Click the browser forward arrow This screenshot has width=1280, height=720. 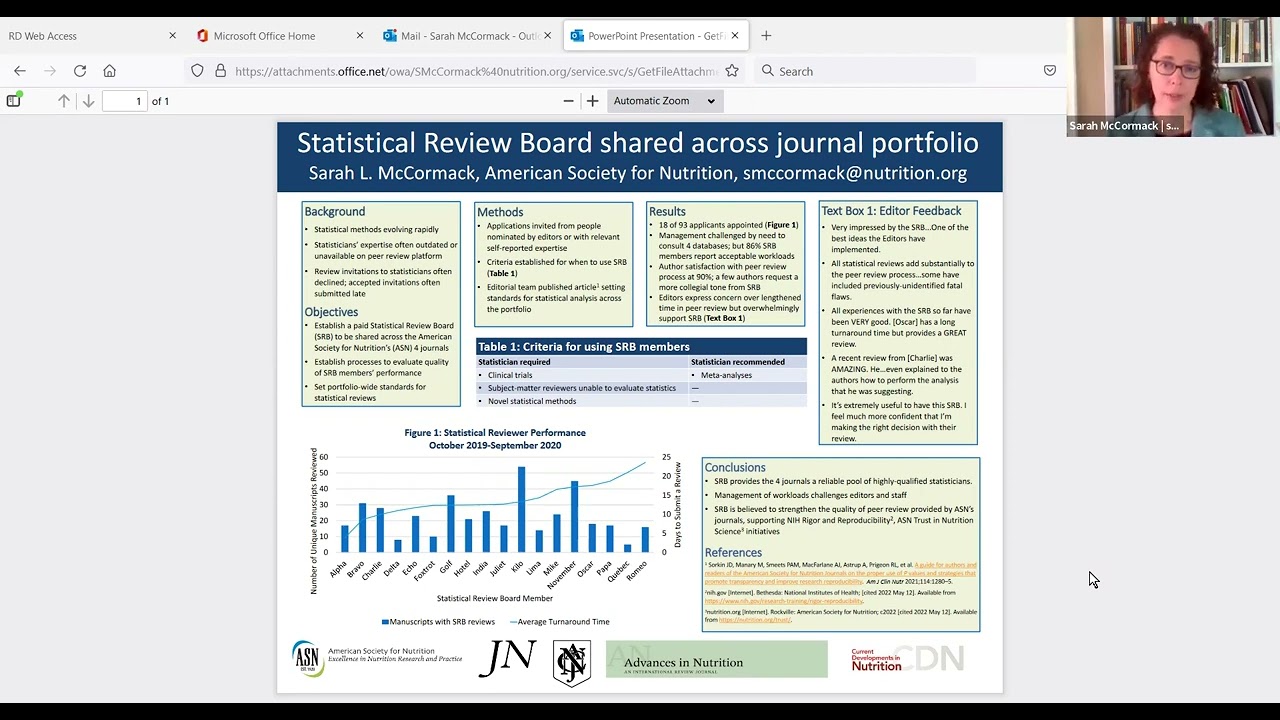point(50,71)
